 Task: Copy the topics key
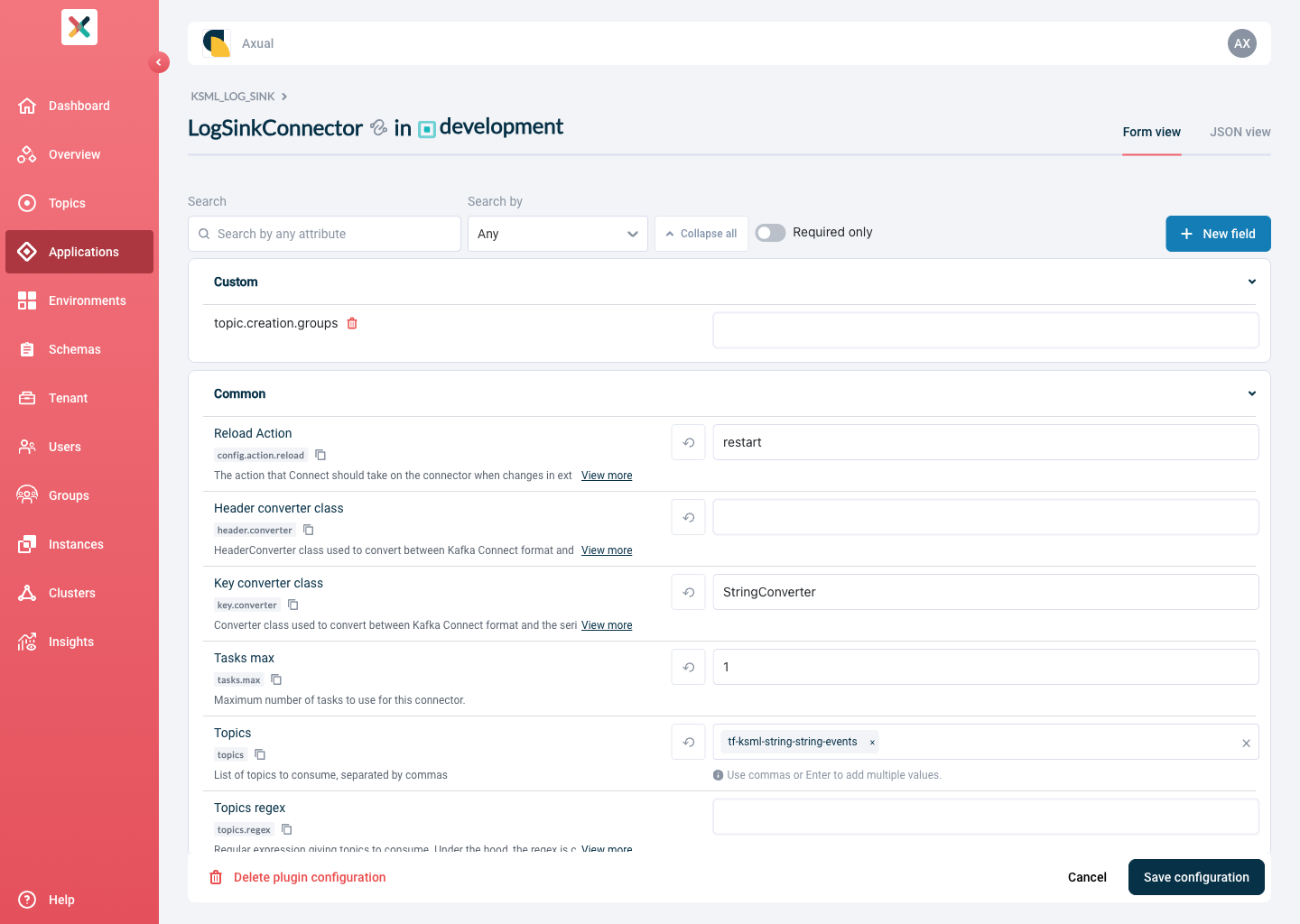pyautogui.click(x=261, y=754)
